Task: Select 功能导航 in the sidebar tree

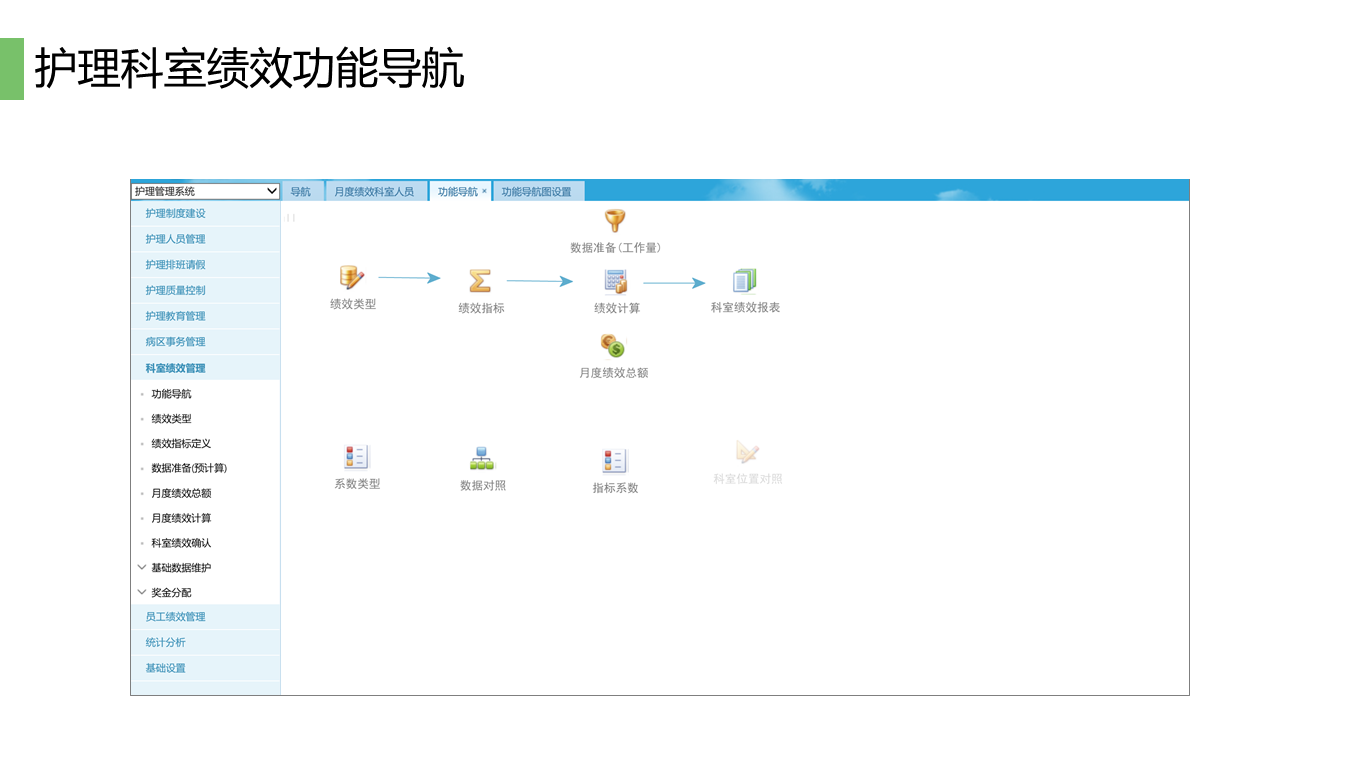Action: [x=171, y=394]
